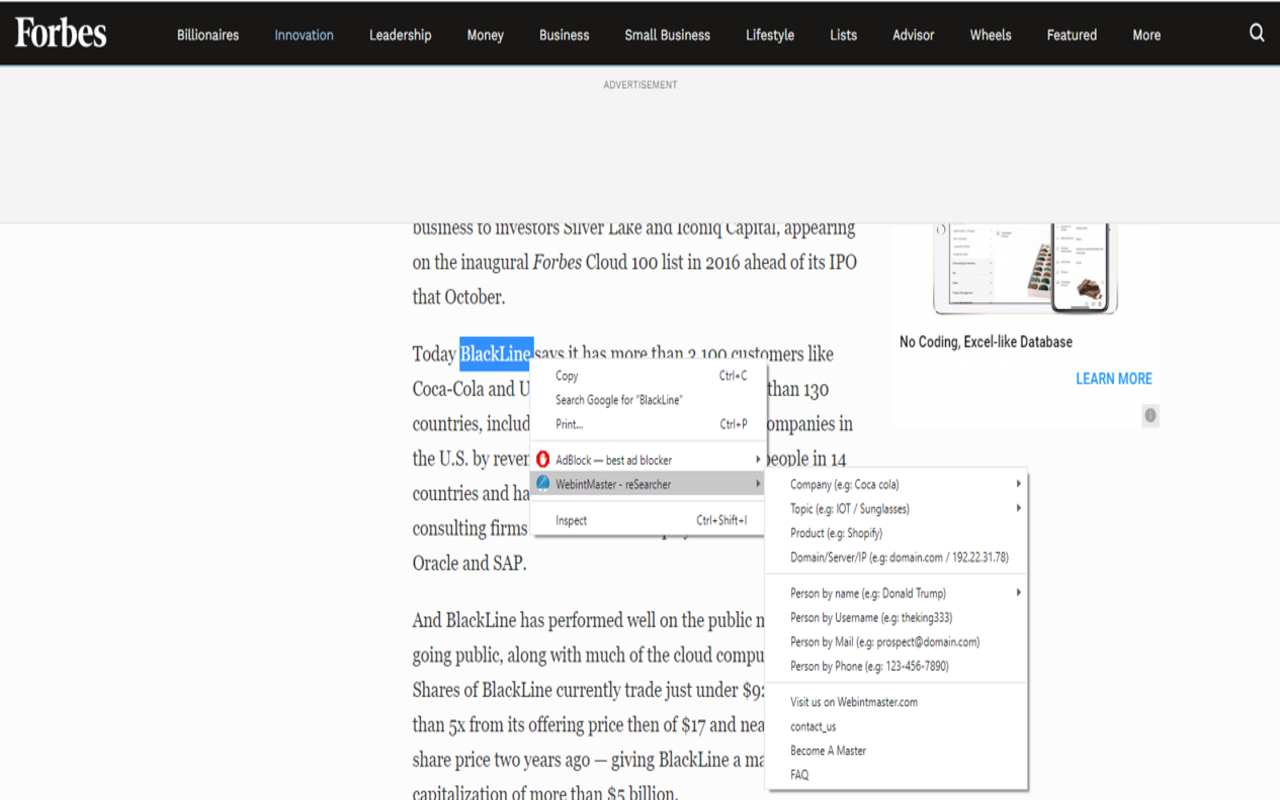Viewport: 1280px width, 800px height.
Task: Click "Oracle and SAP." text
Action: [x=469, y=563]
